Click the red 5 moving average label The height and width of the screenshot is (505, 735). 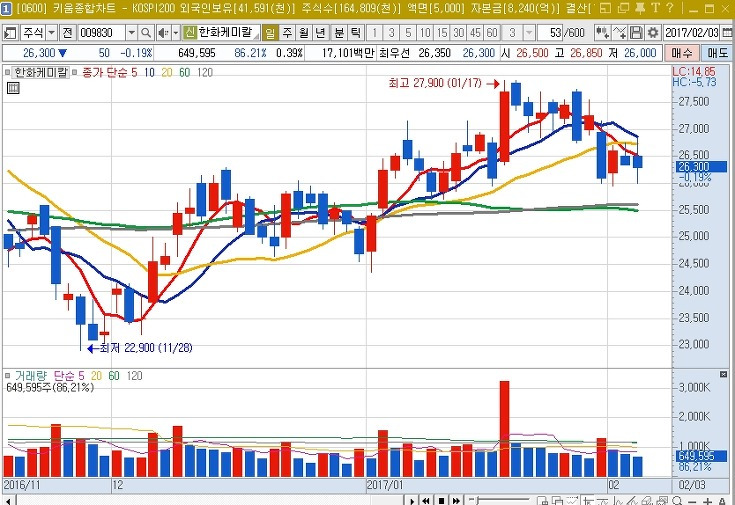point(134,73)
